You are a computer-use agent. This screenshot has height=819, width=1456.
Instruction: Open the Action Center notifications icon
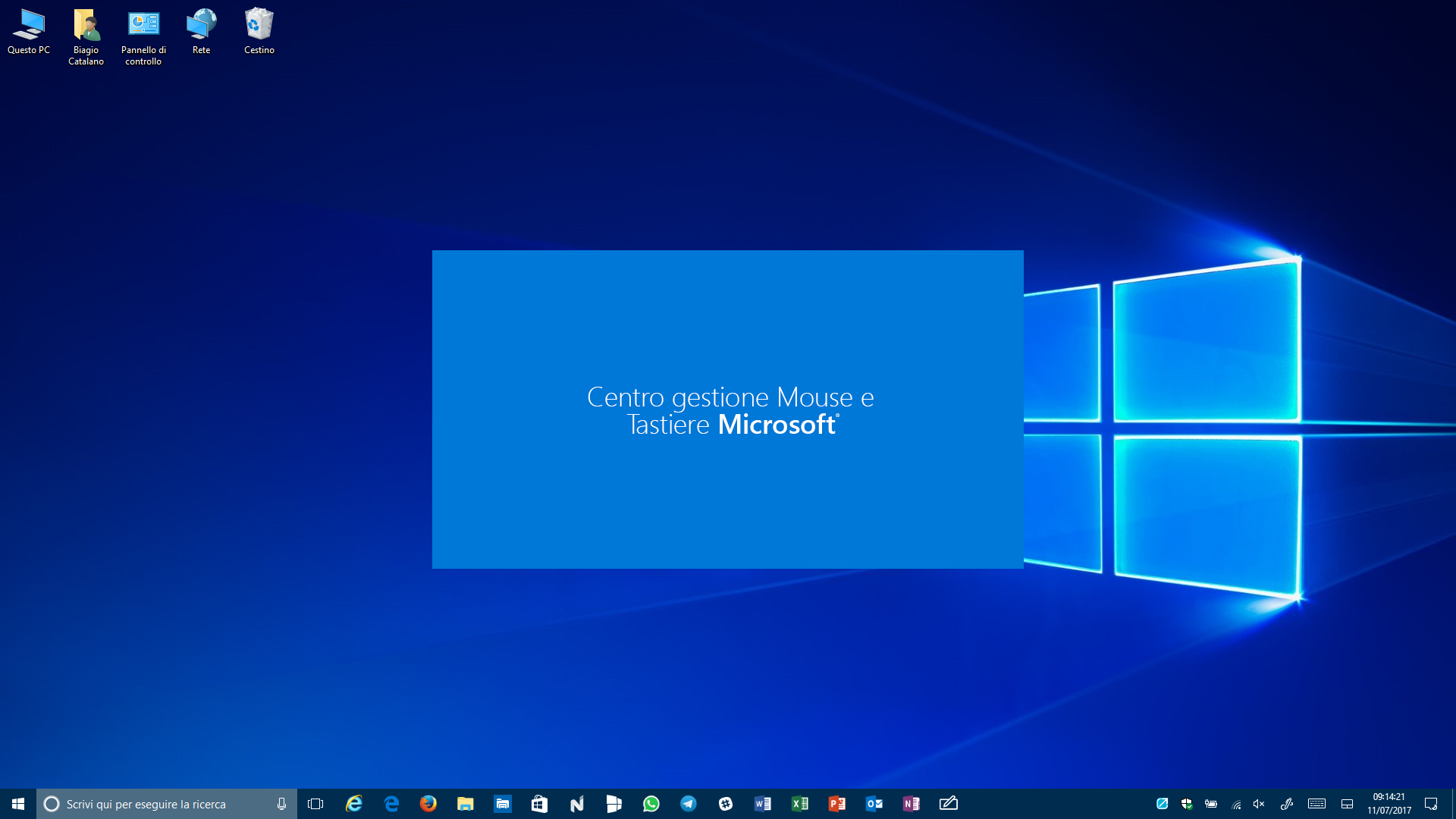(1431, 804)
